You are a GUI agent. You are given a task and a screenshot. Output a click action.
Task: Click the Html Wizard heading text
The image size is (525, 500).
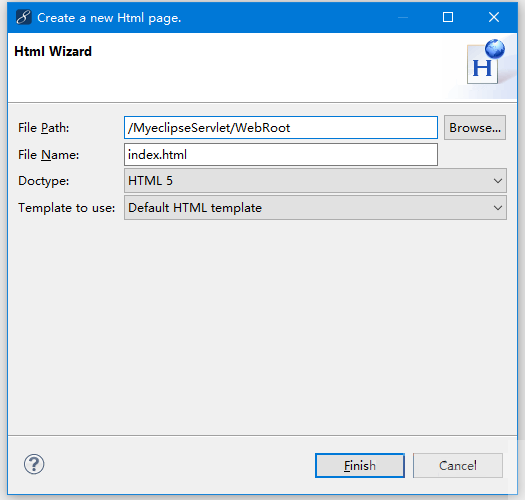(x=53, y=52)
